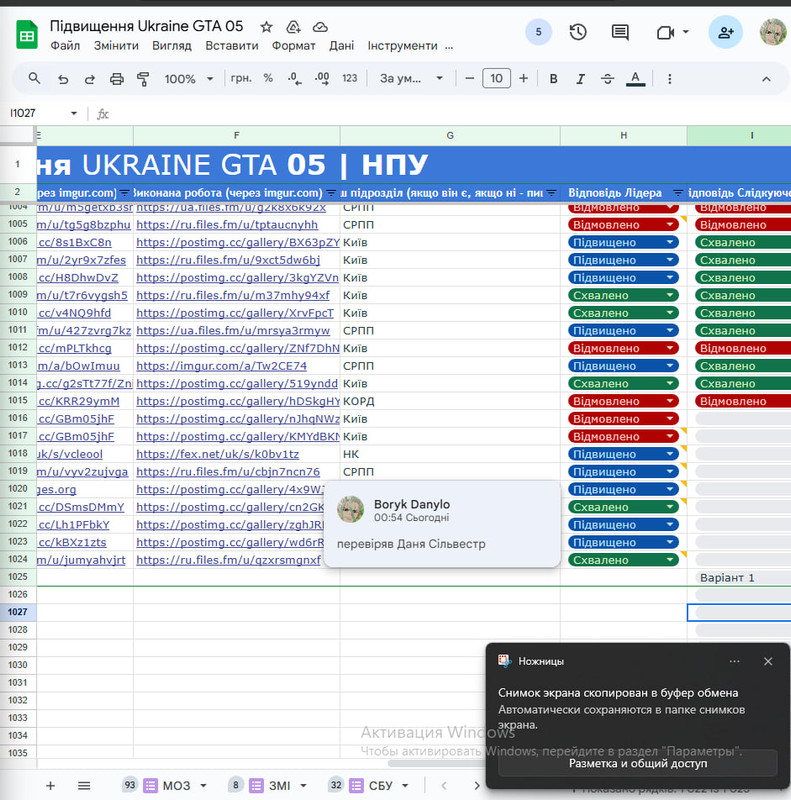
Task: Open more number formats 123
Action: pos(350,78)
